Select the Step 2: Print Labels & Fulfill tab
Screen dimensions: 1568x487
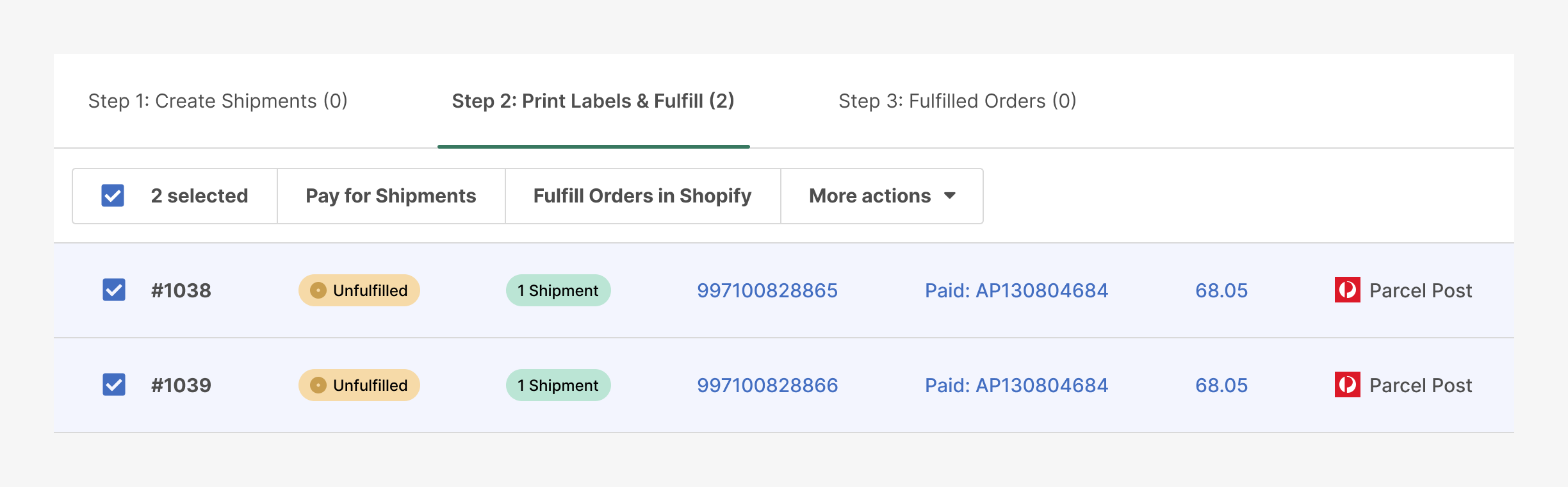(594, 101)
